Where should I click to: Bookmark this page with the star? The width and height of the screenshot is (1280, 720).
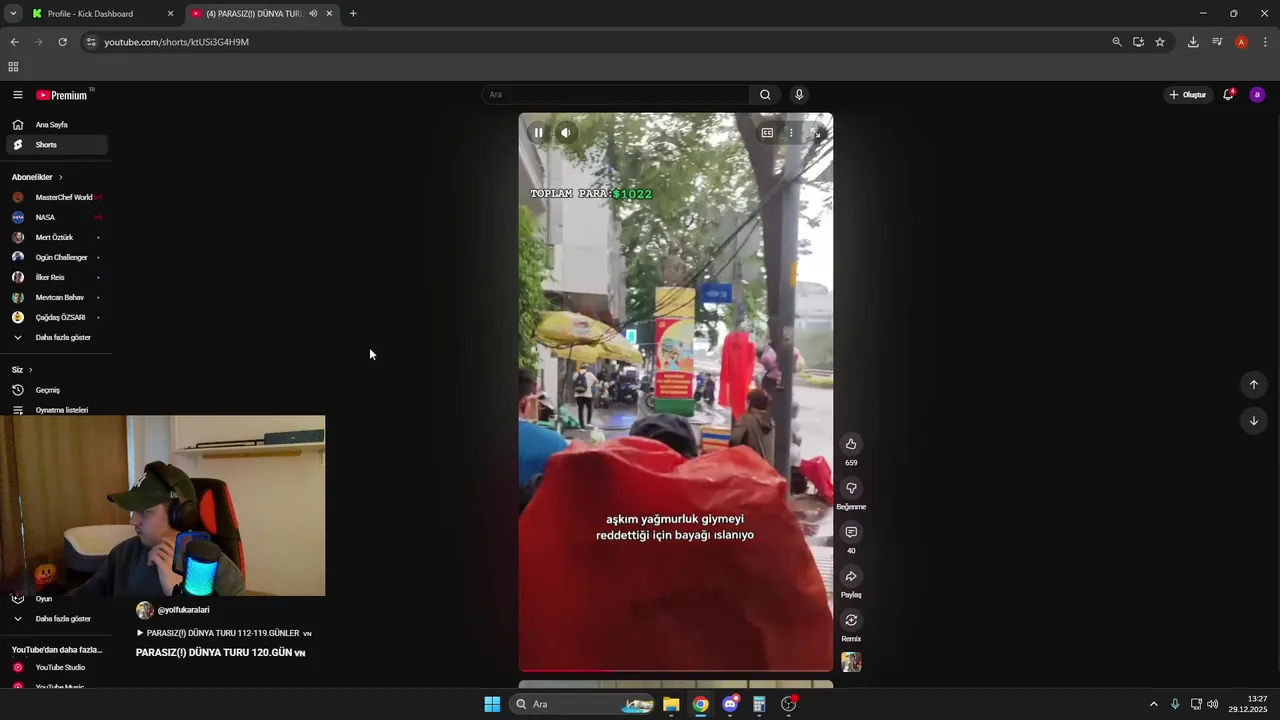(1160, 42)
